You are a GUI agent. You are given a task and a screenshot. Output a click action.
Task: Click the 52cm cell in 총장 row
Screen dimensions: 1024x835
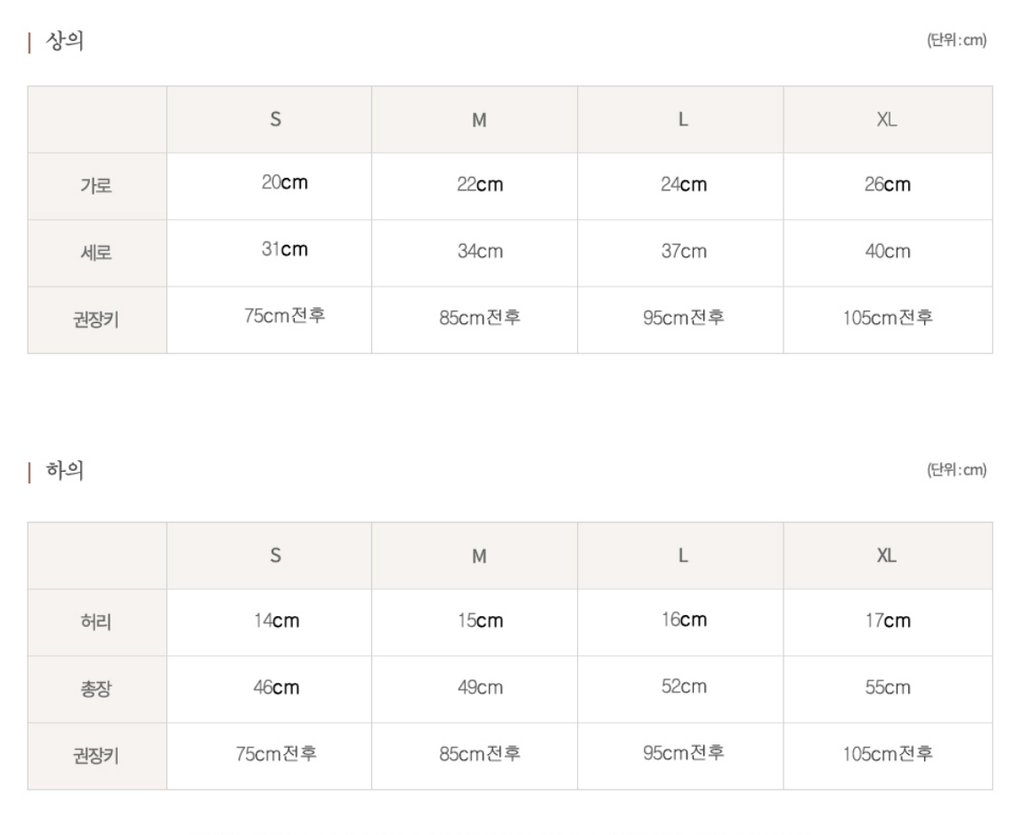click(683, 686)
